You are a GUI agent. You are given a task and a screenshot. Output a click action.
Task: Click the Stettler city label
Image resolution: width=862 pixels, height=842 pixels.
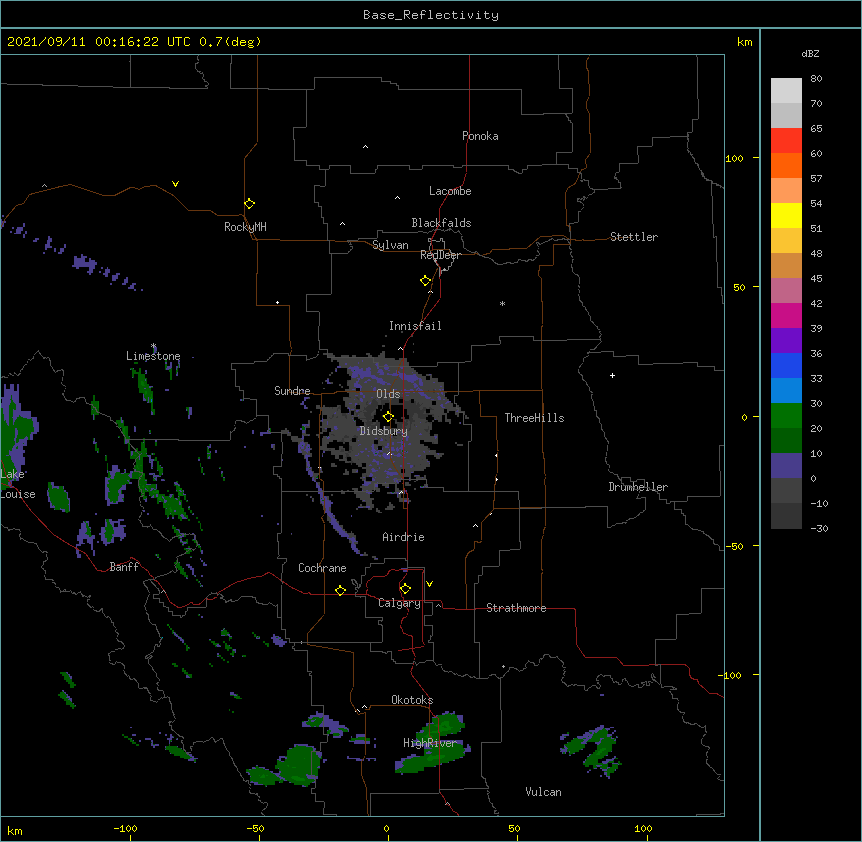point(634,237)
